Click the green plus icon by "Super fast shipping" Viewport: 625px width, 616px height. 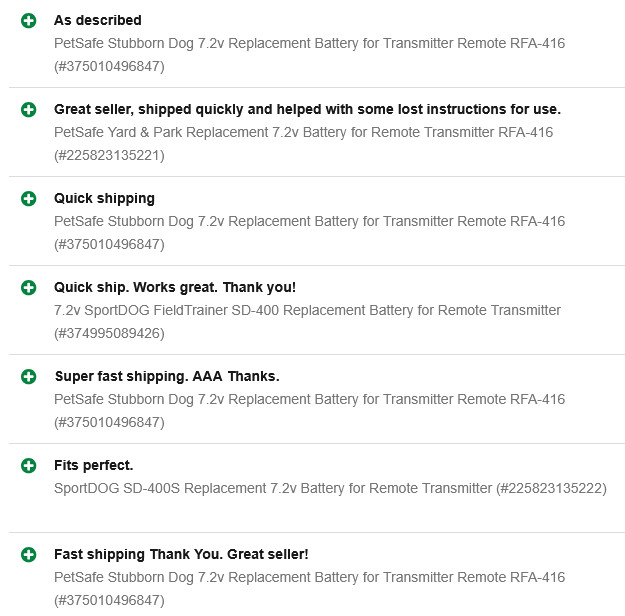[x=28, y=376]
